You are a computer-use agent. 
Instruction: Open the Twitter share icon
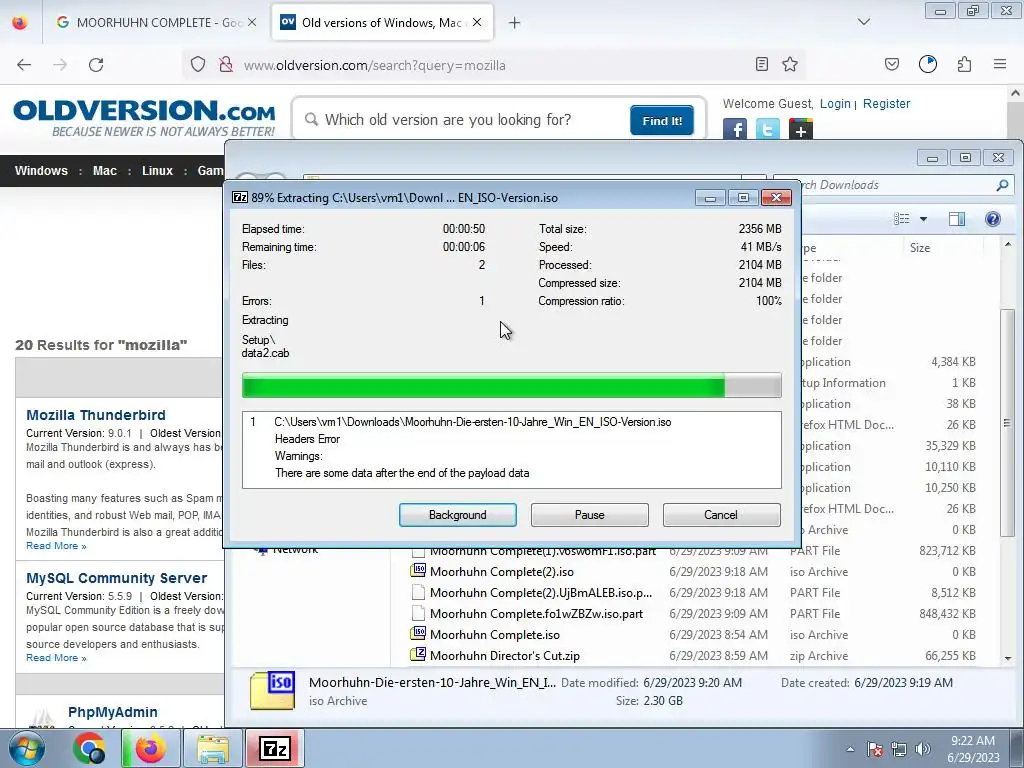pos(767,129)
